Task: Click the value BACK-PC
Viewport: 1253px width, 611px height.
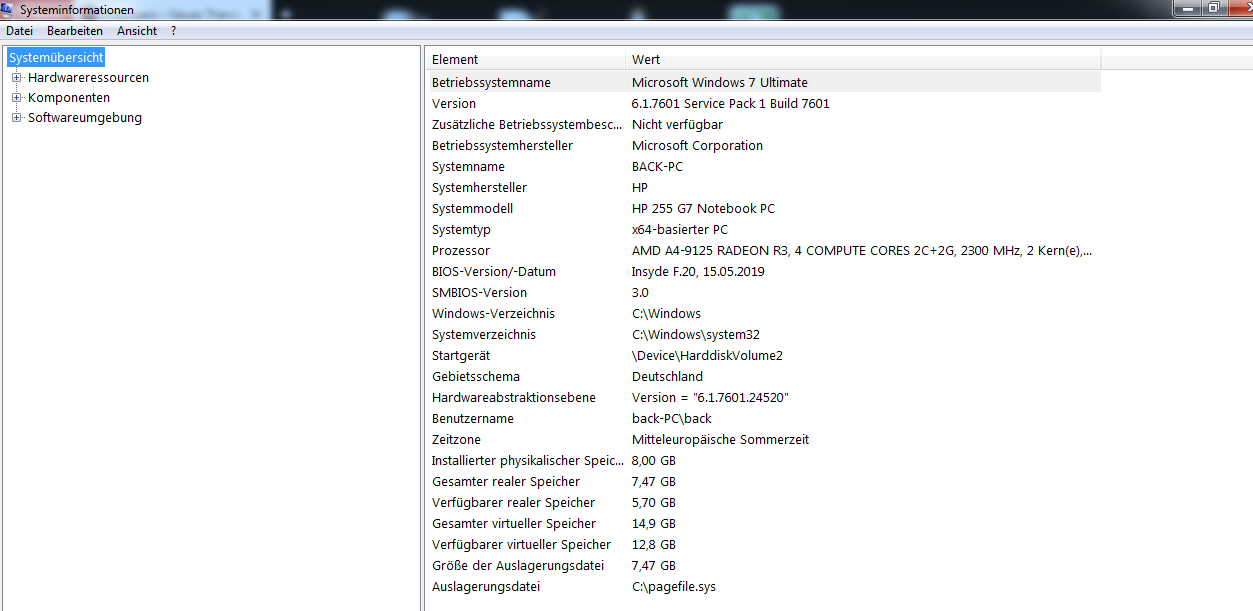Action: (x=657, y=166)
